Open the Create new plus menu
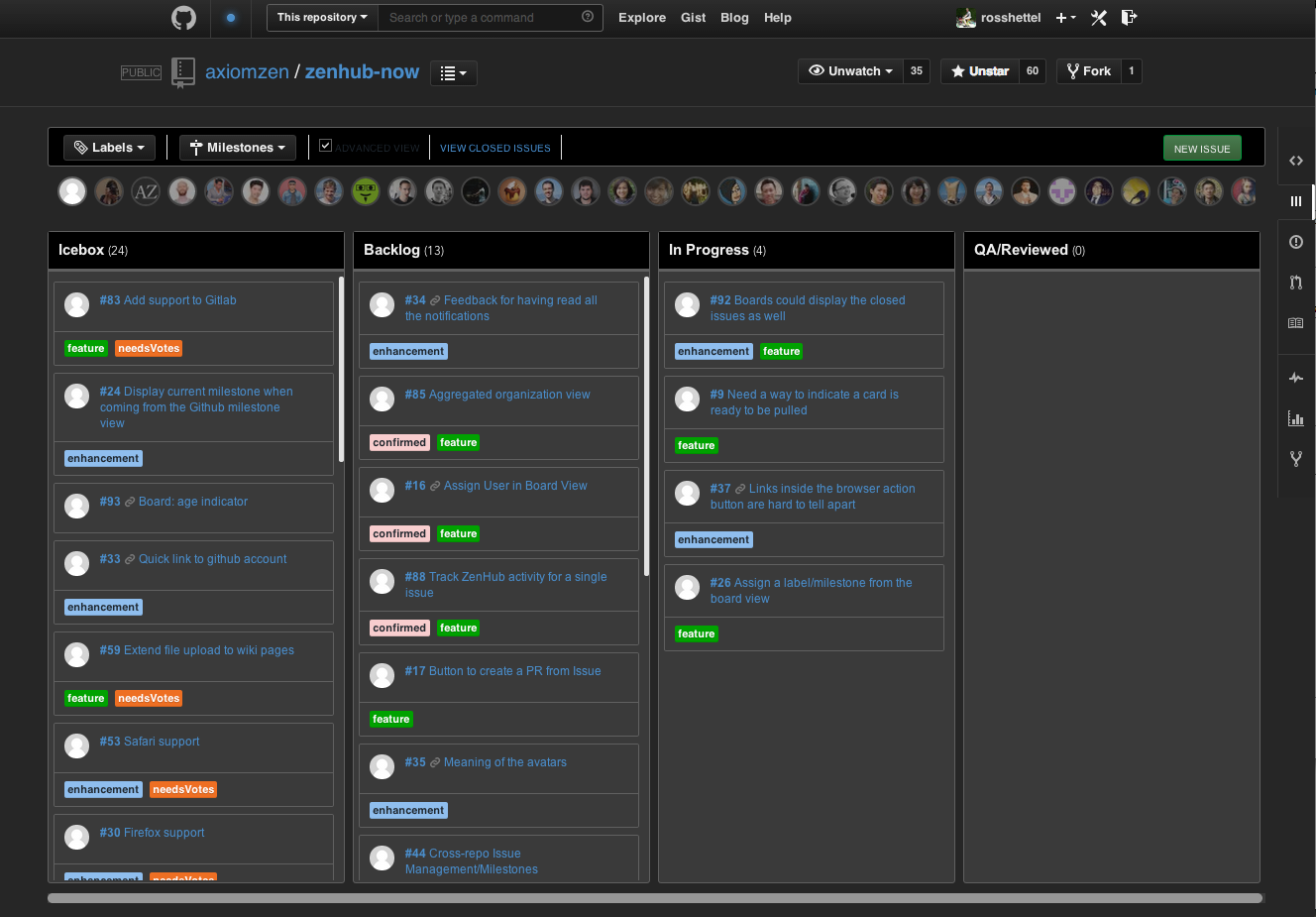 click(x=1065, y=18)
